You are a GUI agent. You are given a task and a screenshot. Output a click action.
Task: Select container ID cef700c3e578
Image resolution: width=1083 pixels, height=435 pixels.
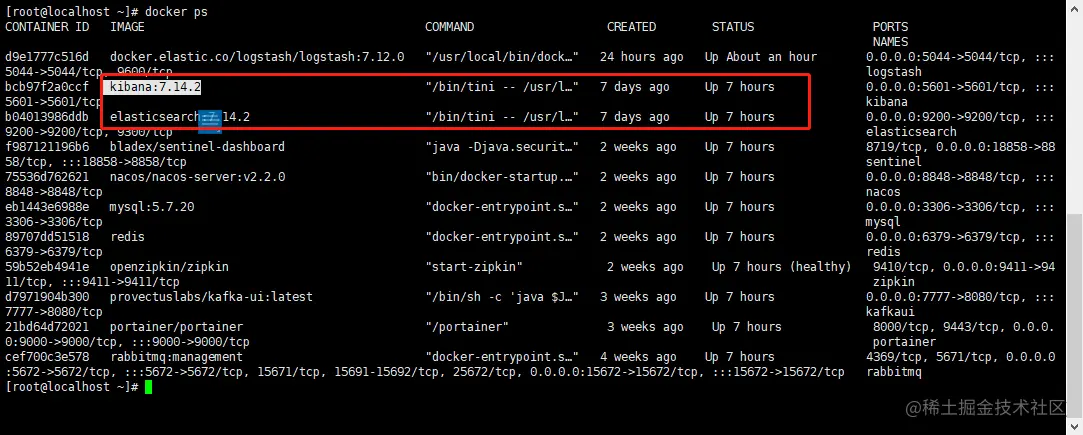47,357
